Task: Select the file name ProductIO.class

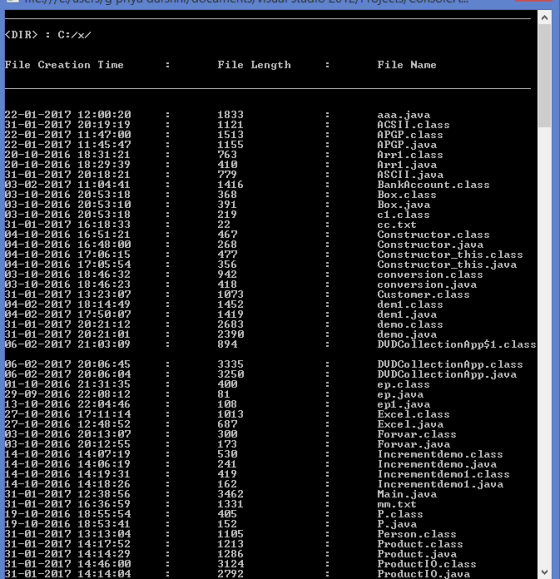Action: 427,563
